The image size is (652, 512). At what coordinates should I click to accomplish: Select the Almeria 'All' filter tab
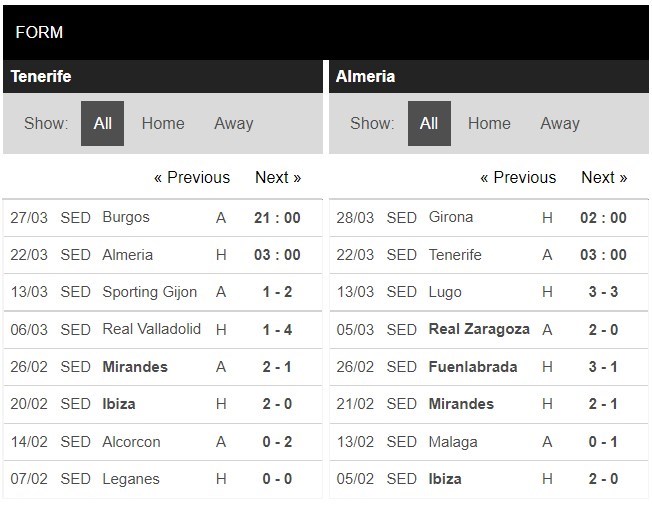(x=429, y=124)
